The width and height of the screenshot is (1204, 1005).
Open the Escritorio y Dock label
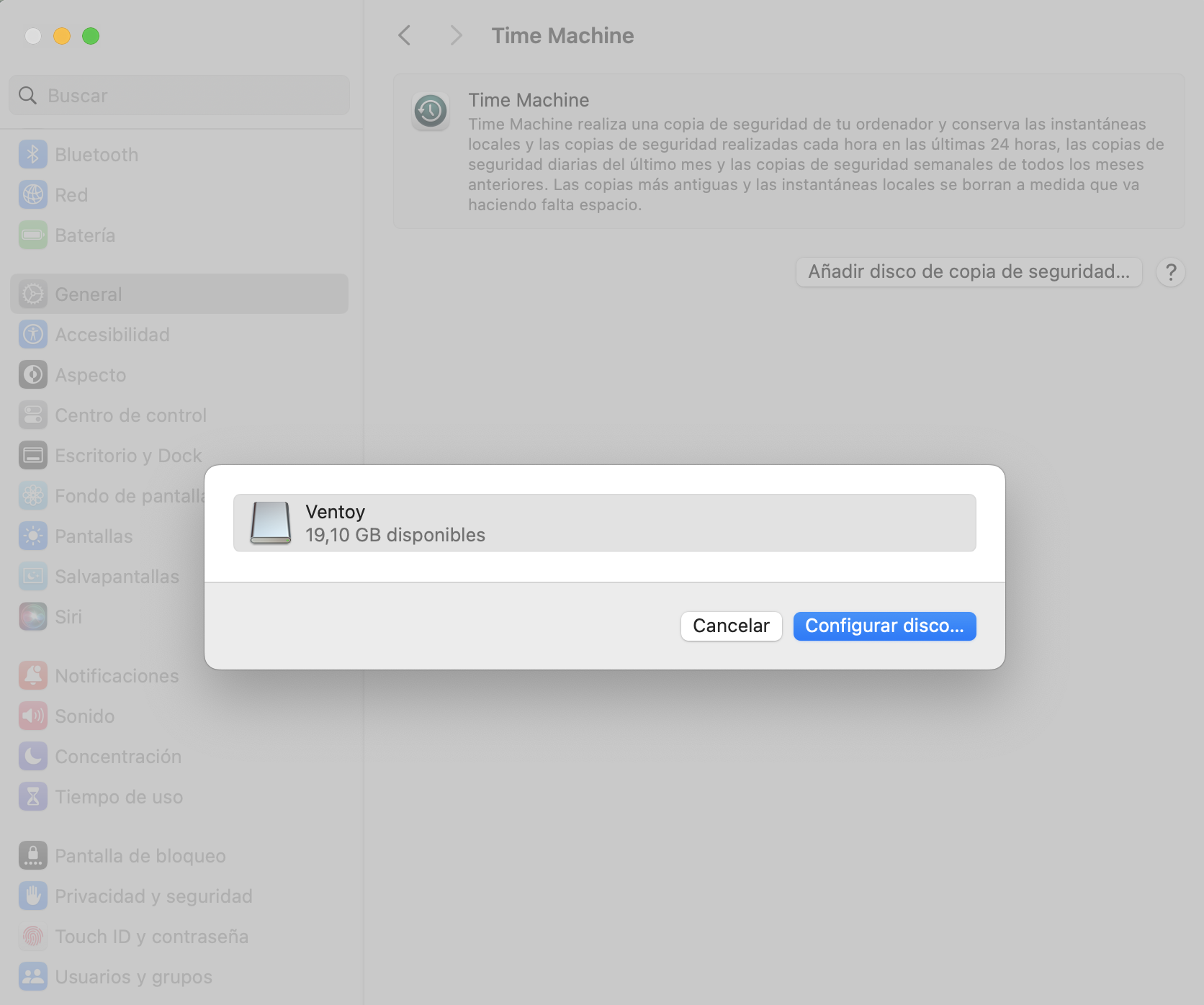tap(128, 456)
